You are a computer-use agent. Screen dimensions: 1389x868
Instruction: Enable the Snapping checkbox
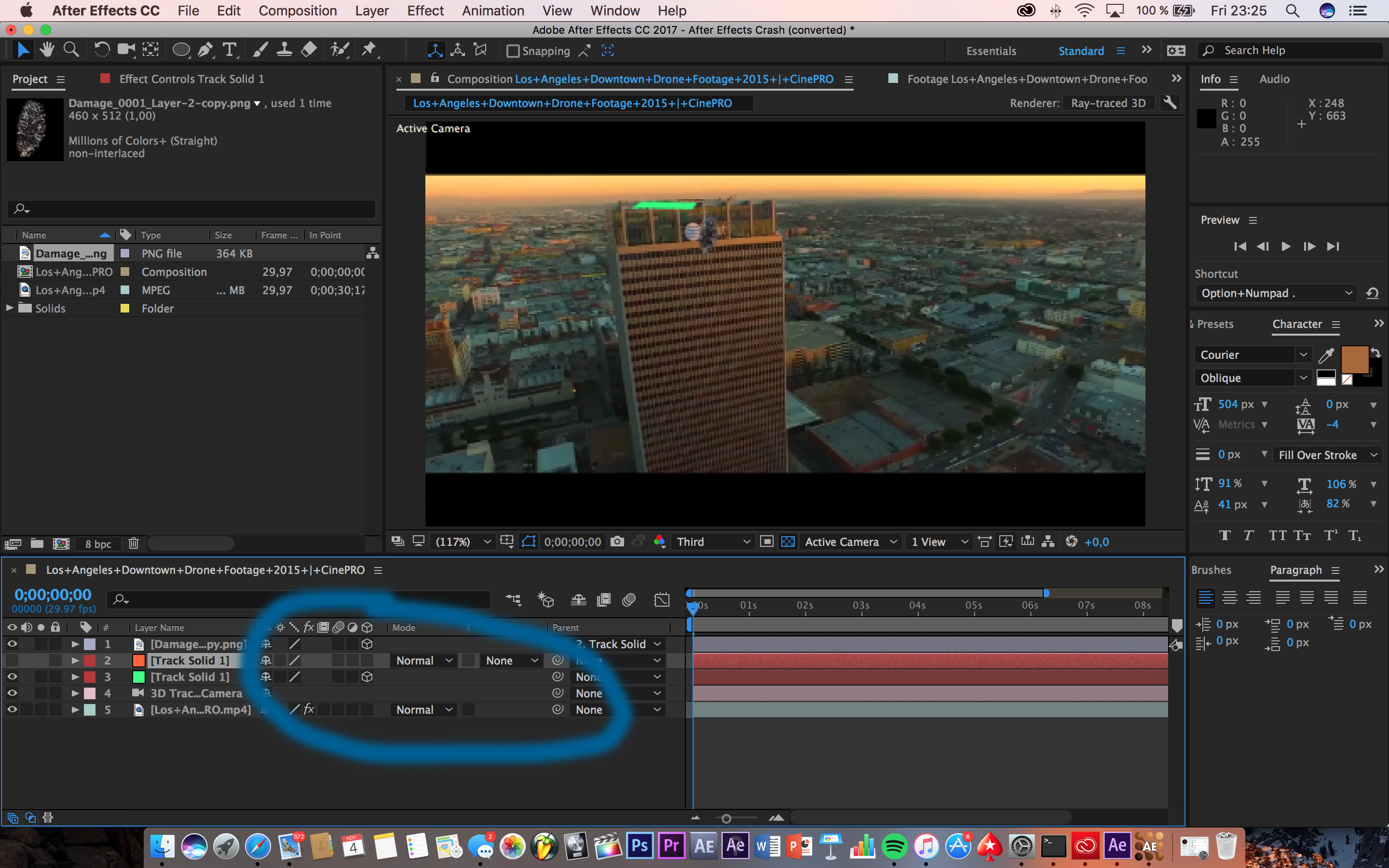[513, 51]
